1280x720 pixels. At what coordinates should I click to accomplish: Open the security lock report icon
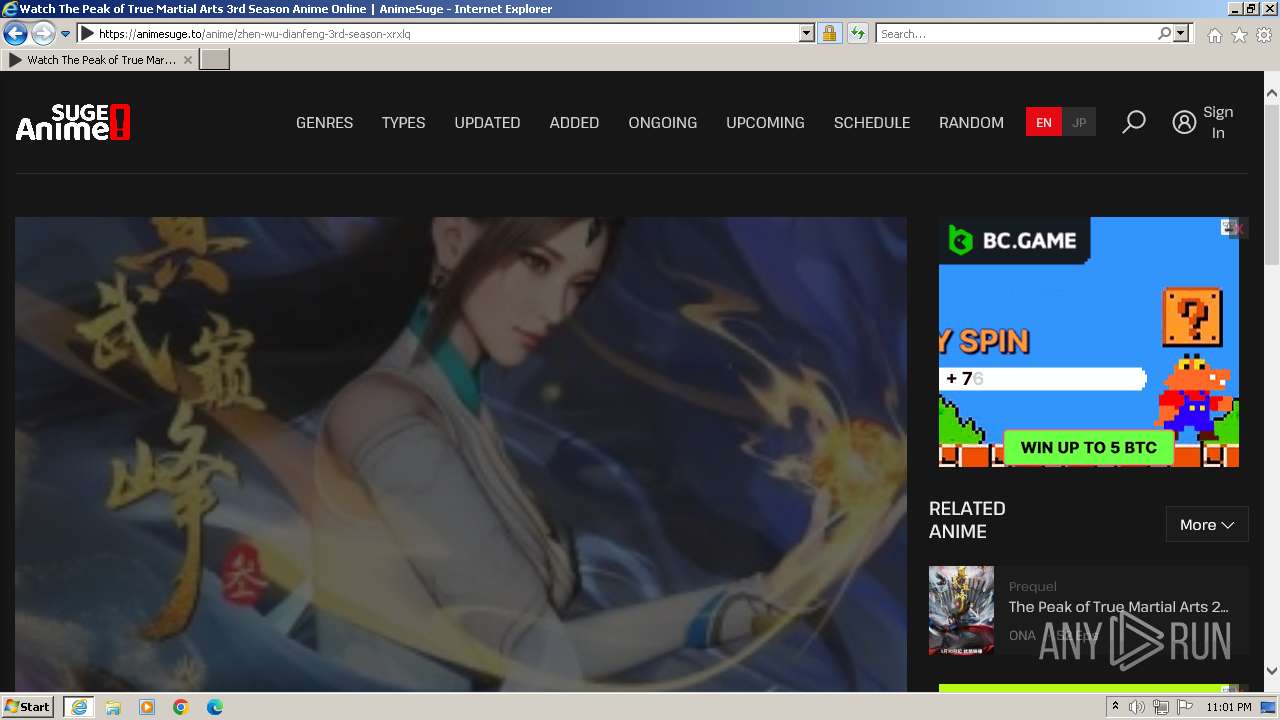pos(829,34)
